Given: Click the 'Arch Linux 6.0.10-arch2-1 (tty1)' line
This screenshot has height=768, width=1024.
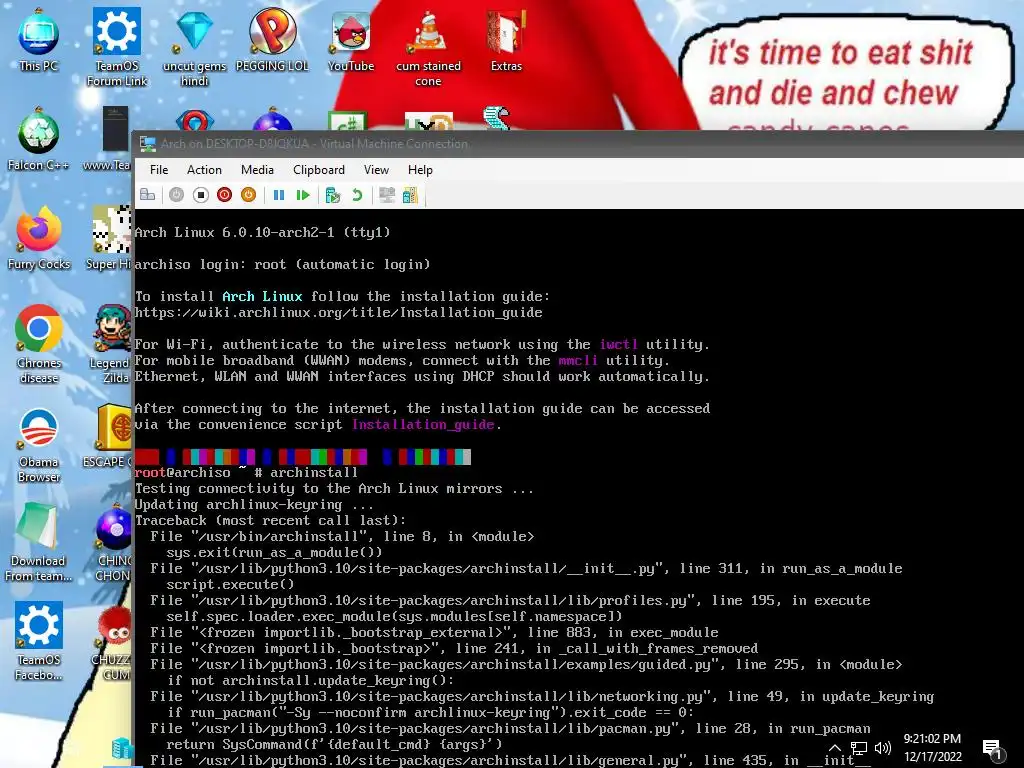Looking at the screenshot, I should (x=263, y=232).
